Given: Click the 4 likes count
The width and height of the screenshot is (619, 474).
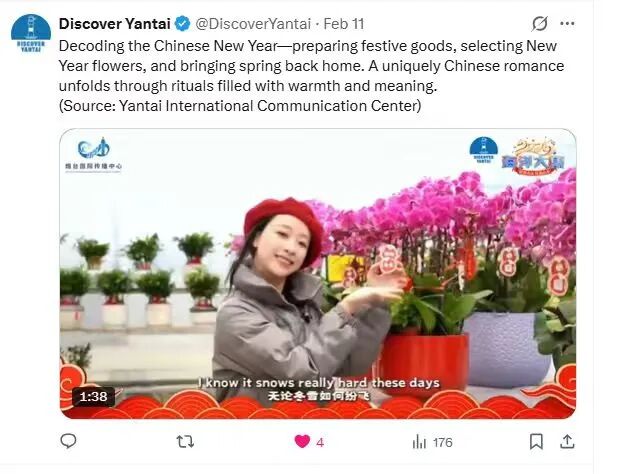Looking at the screenshot, I should (320, 442).
